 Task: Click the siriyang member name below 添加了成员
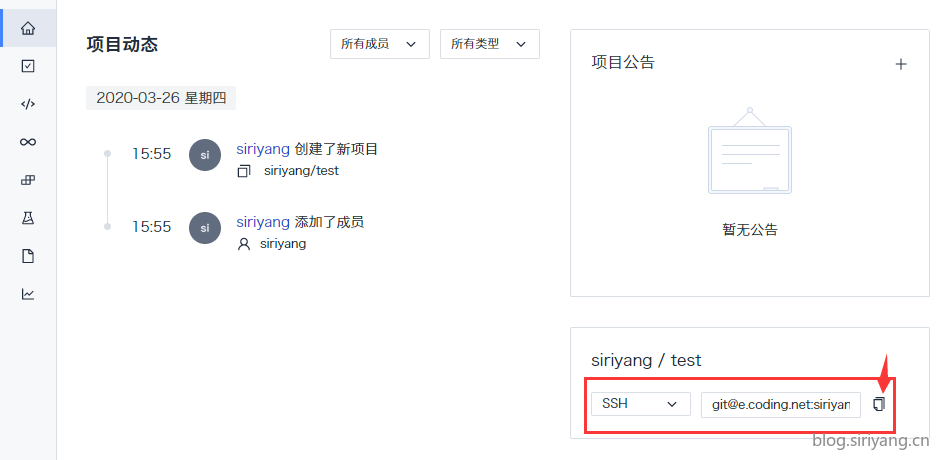283,243
